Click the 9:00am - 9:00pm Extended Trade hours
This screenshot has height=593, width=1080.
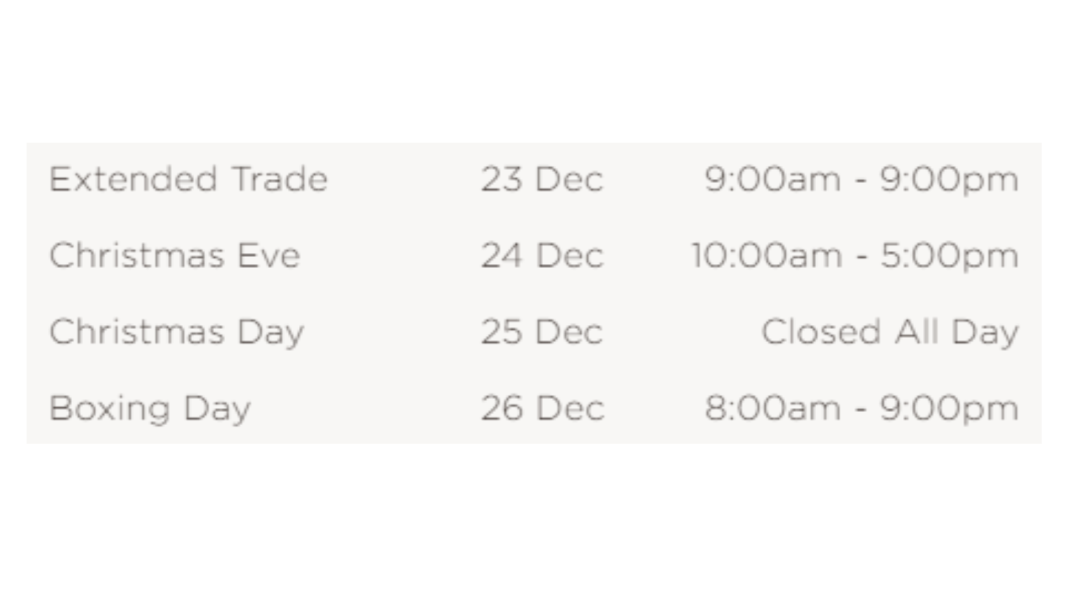click(862, 180)
